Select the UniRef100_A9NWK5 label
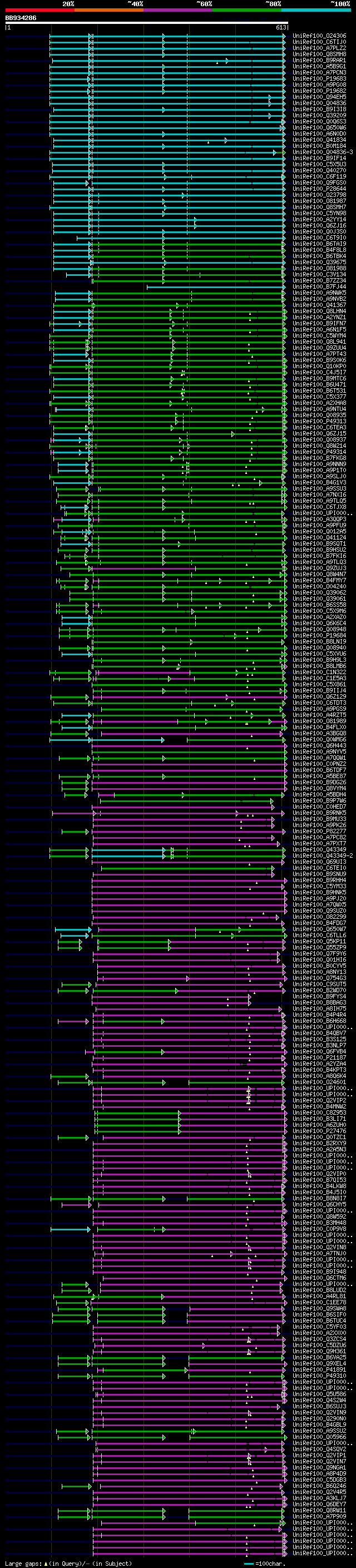 (319, 293)
